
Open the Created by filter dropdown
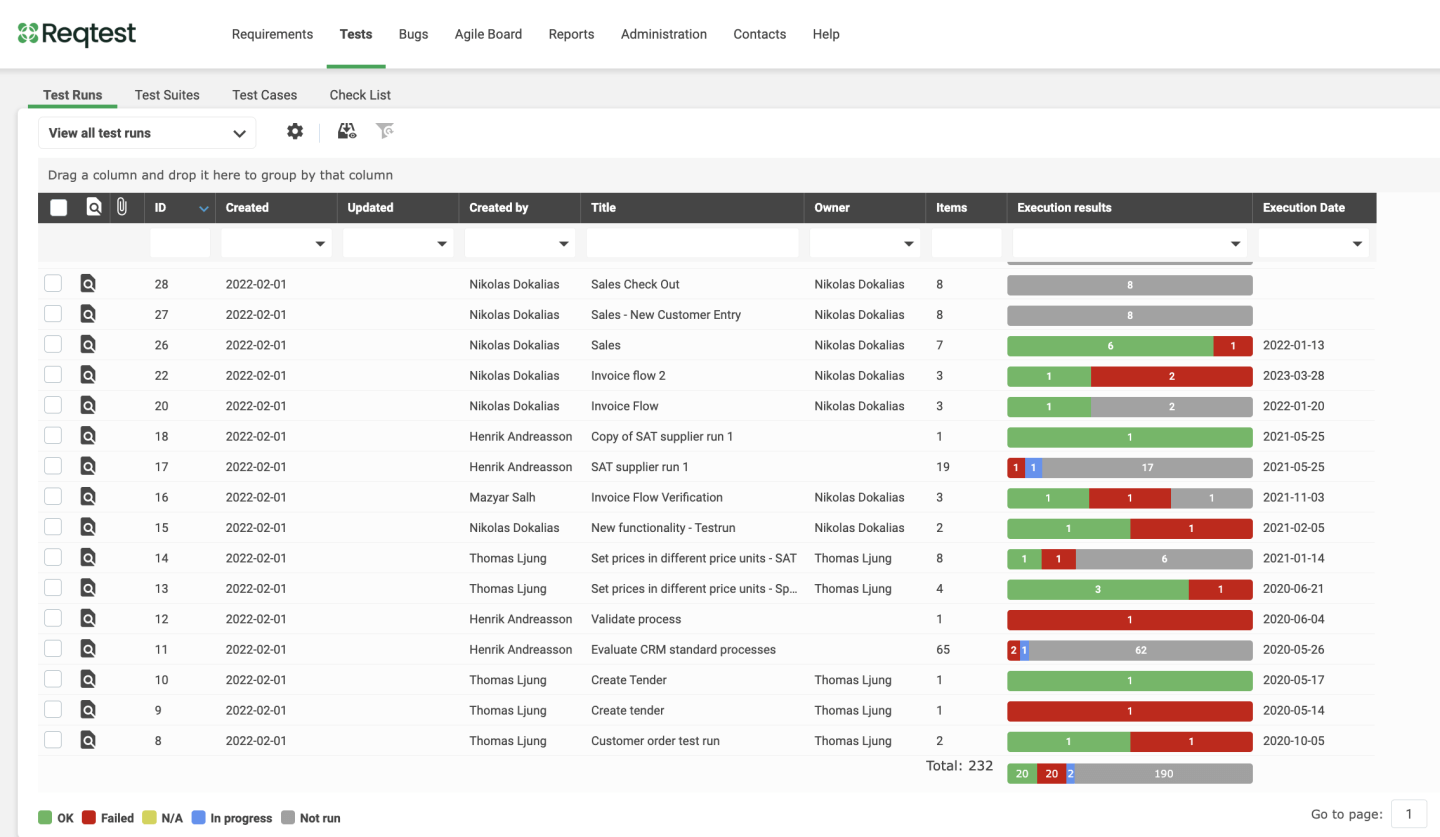pyautogui.click(x=519, y=242)
